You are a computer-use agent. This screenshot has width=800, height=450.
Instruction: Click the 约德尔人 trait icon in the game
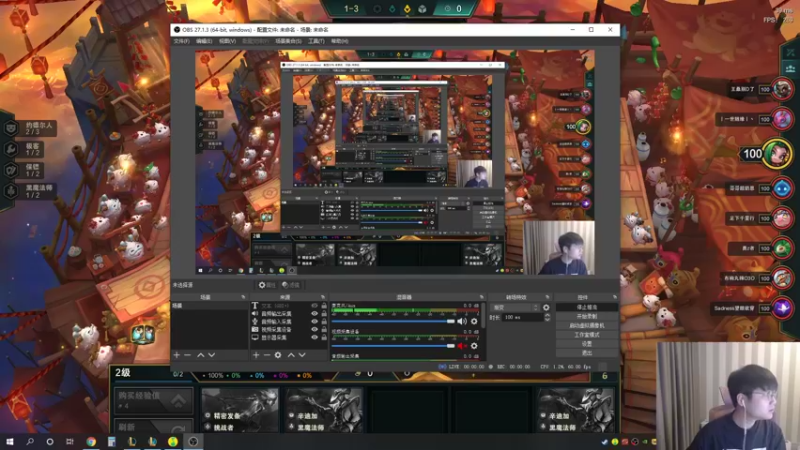tap(11, 128)
